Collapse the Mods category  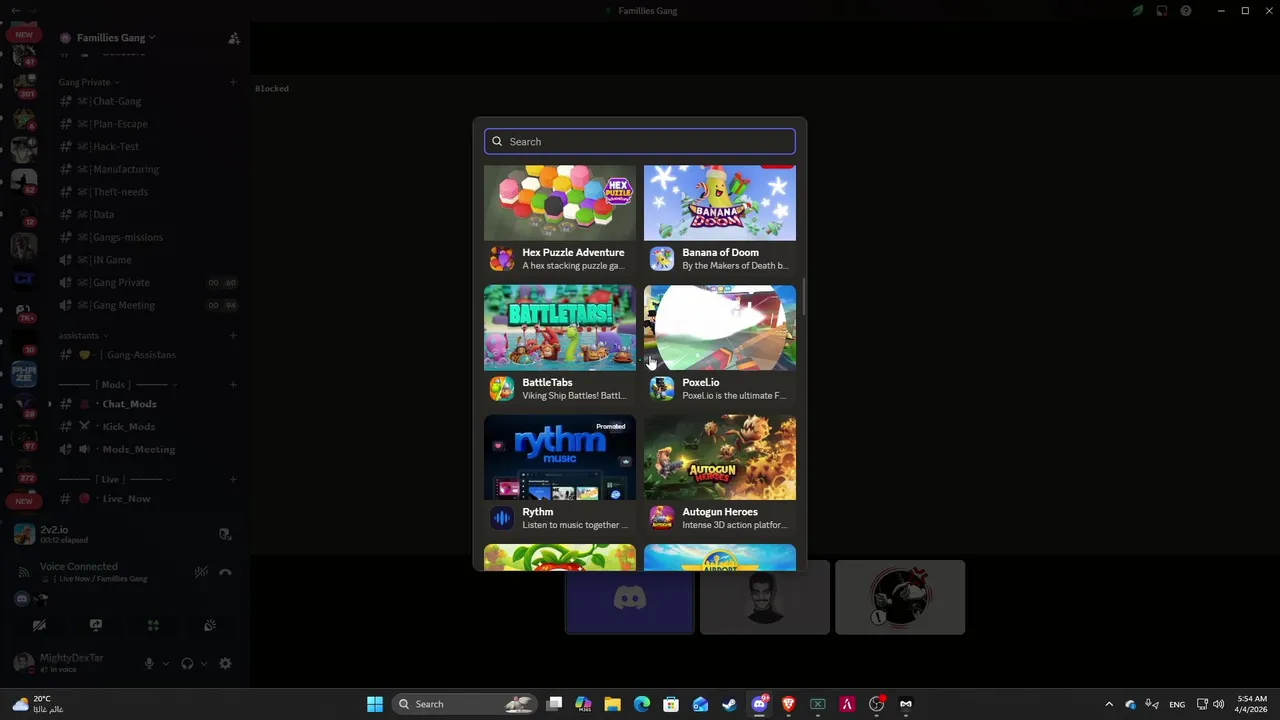point(118,384)
